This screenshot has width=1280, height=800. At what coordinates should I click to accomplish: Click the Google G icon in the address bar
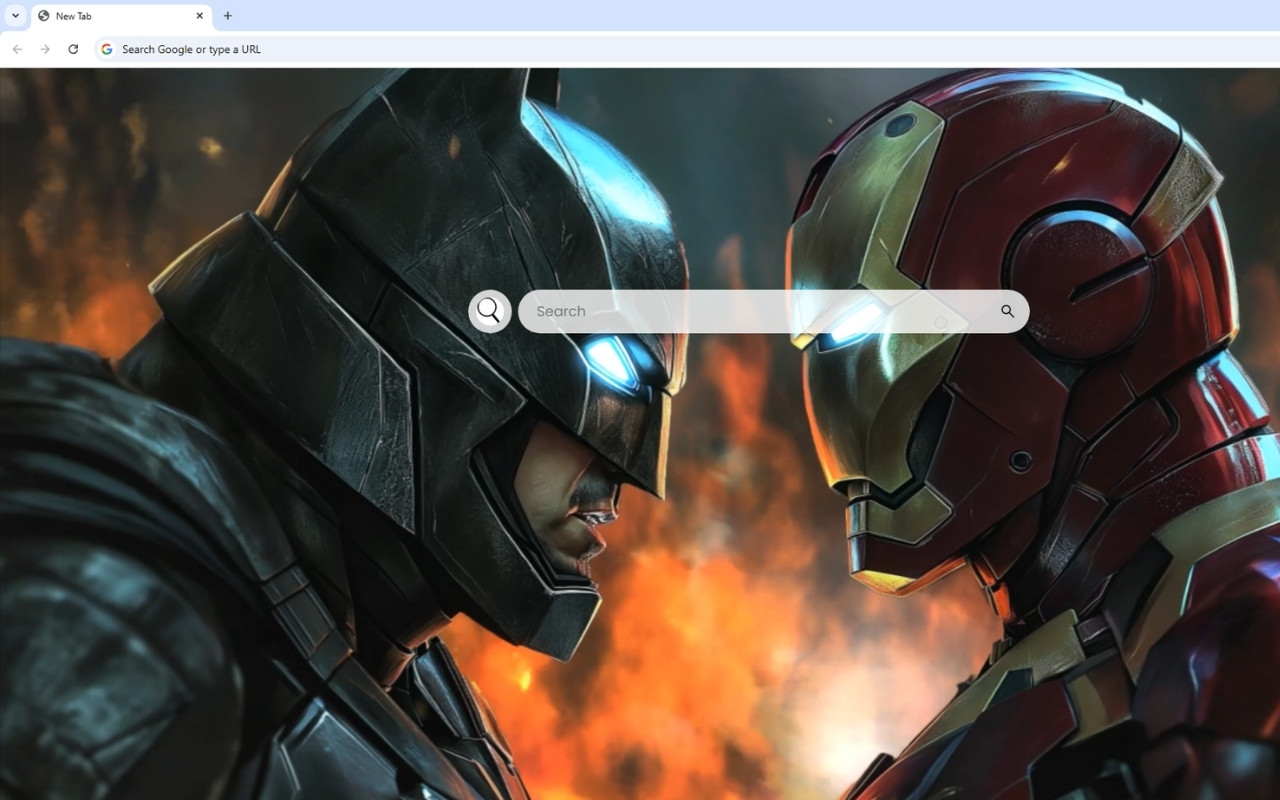tap(106, 48)
